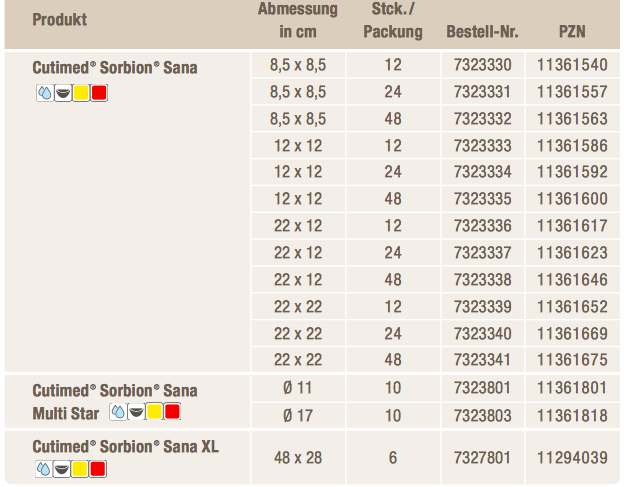Click the yellow square under Cutimed Sorbion Sana

[81, 93]
